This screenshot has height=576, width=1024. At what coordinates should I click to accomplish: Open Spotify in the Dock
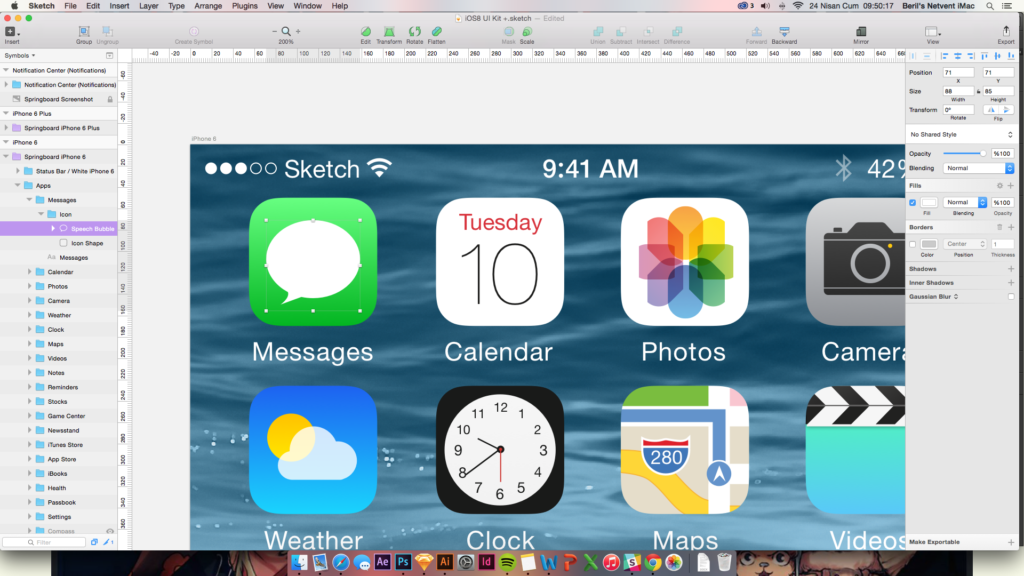pyautogui.click(x=507, y=562)
